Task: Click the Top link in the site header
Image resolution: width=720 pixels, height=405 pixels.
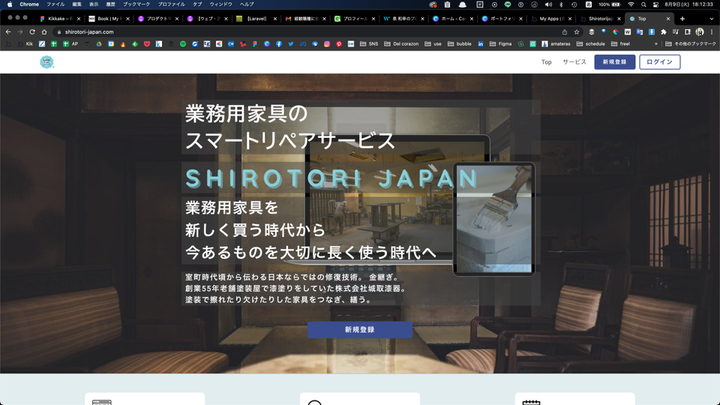Action: (x=546, y=62)
